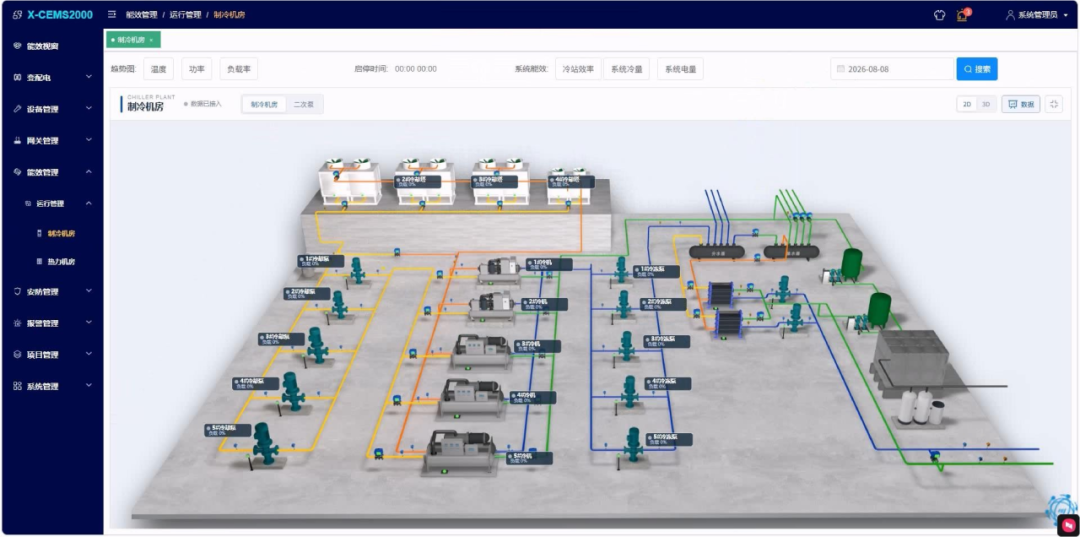Image resolution: width=1080 pixels, height=537 pixels.
Task: Select the 1#冷机 chiller label
Action: 549,264
